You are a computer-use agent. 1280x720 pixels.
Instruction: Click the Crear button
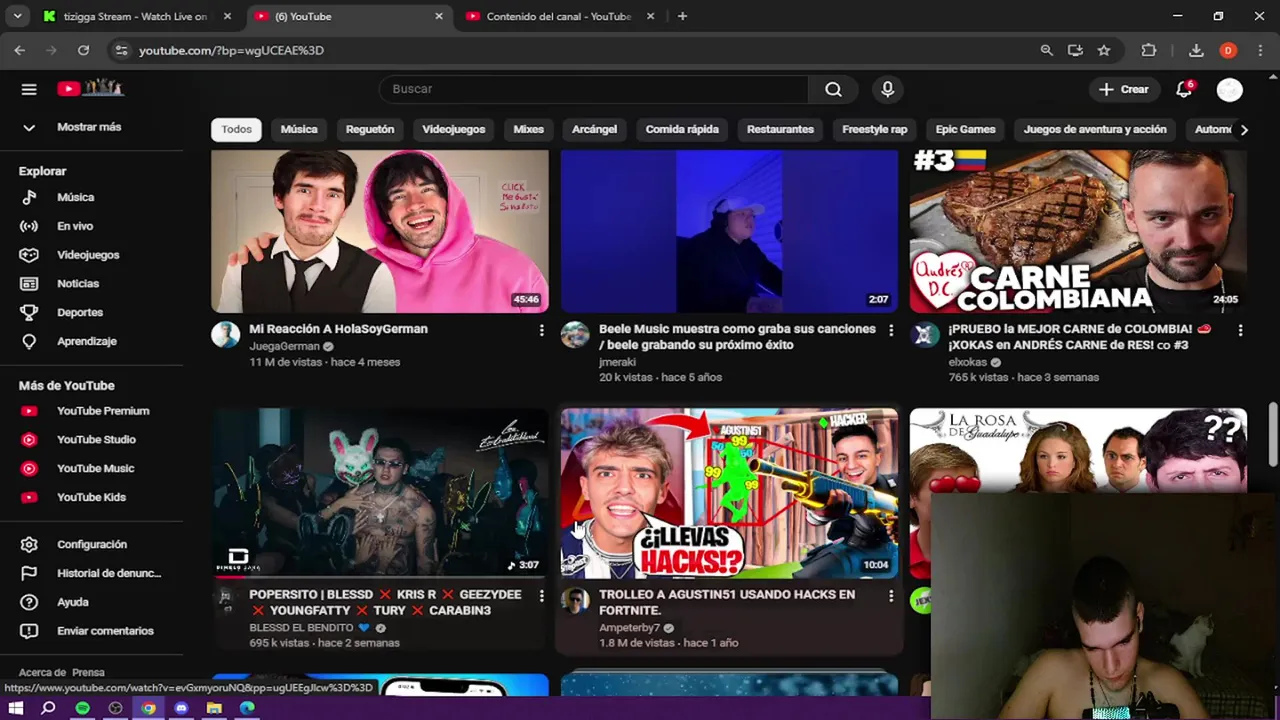coord(1124,89)
